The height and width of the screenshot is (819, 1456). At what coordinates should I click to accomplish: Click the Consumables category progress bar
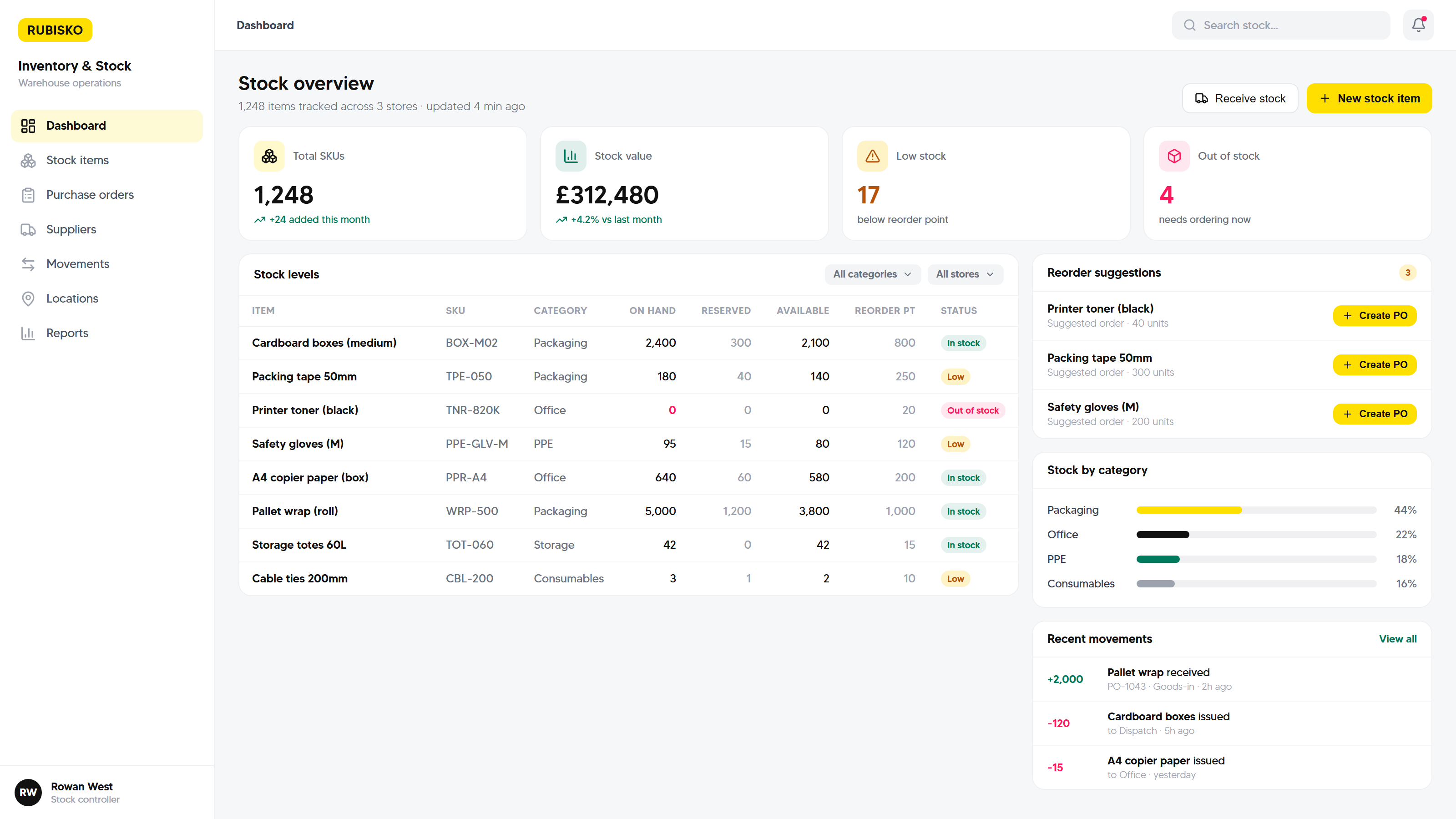[x=1256, y=584]
